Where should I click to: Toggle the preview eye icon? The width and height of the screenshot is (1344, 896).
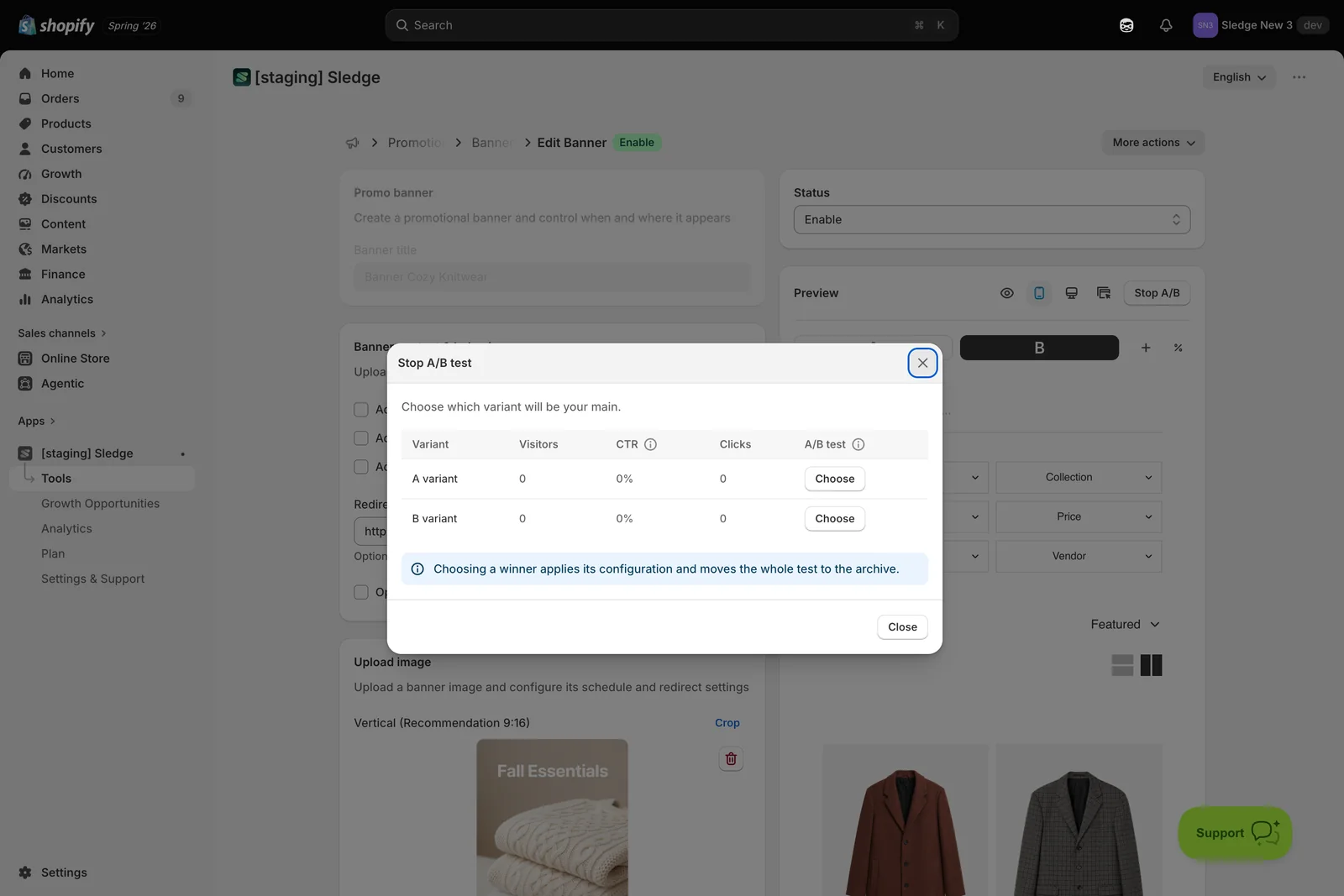coord(1007,293)
